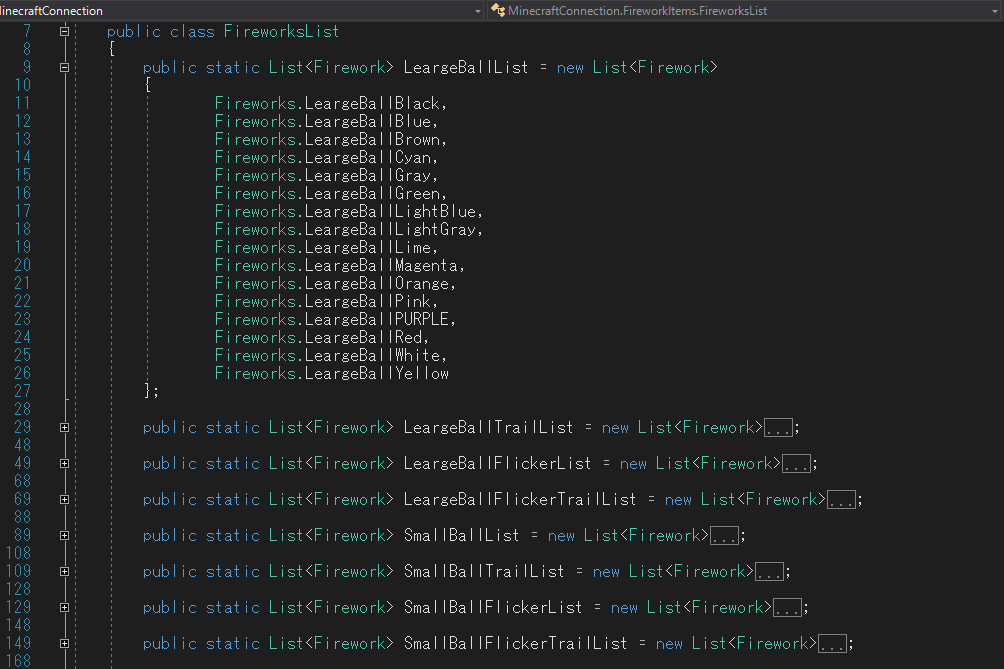This screenshot has width=1004, height=669.
Task: Click line number 27 in the margin
Action: coord(22,391)
